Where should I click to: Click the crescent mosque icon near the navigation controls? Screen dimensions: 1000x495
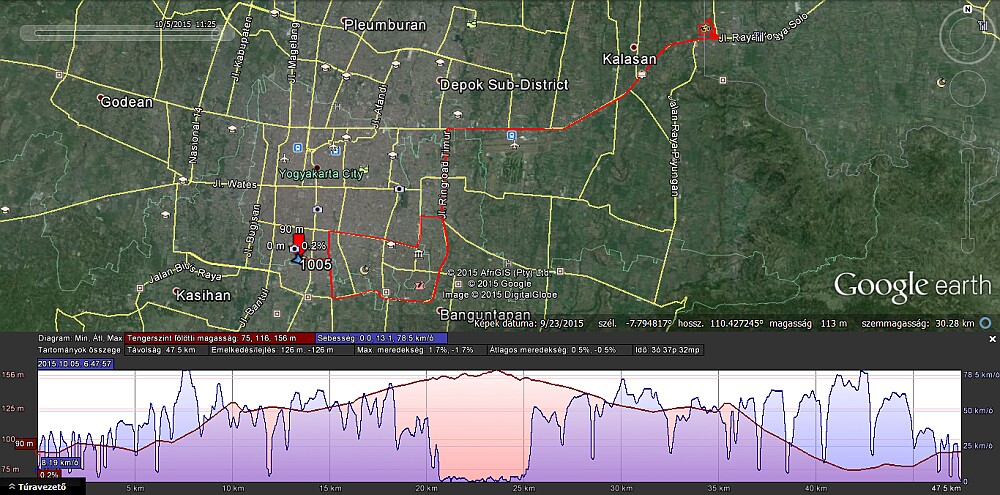pyautogui.click(x=940, y=81)
